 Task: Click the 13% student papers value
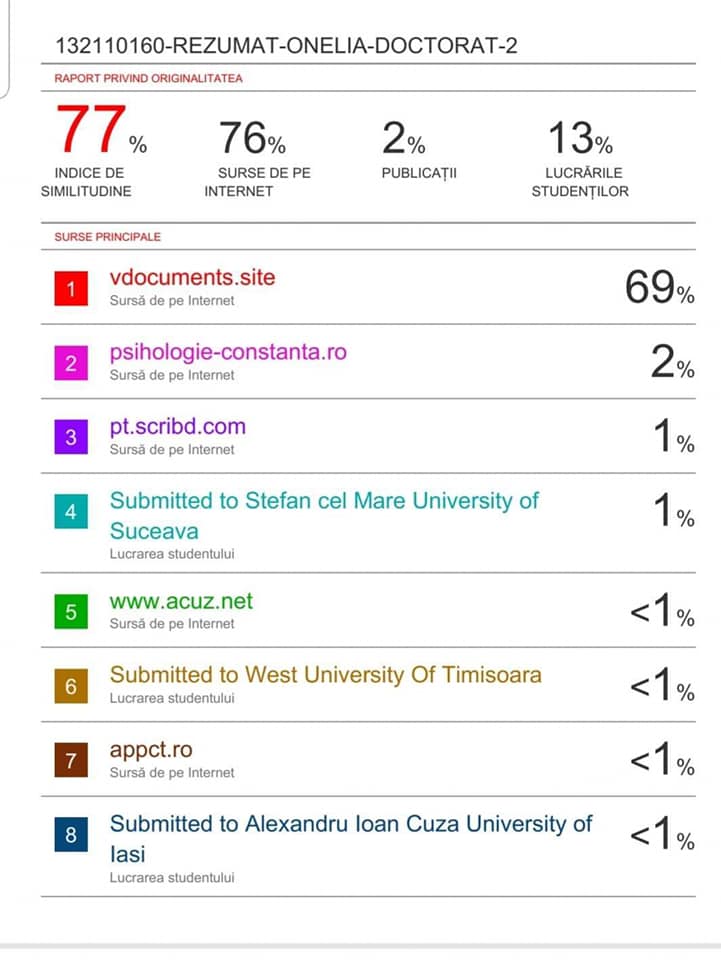pyautogui.click(x=580, y=138)
